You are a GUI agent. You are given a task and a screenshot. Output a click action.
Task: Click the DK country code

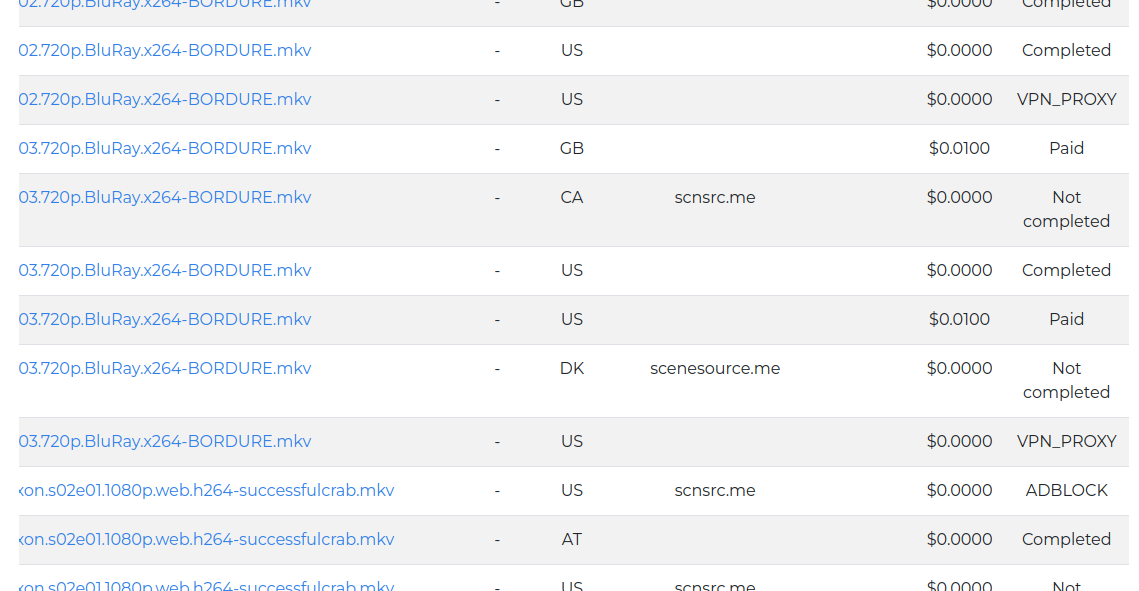tap(571, 368)
